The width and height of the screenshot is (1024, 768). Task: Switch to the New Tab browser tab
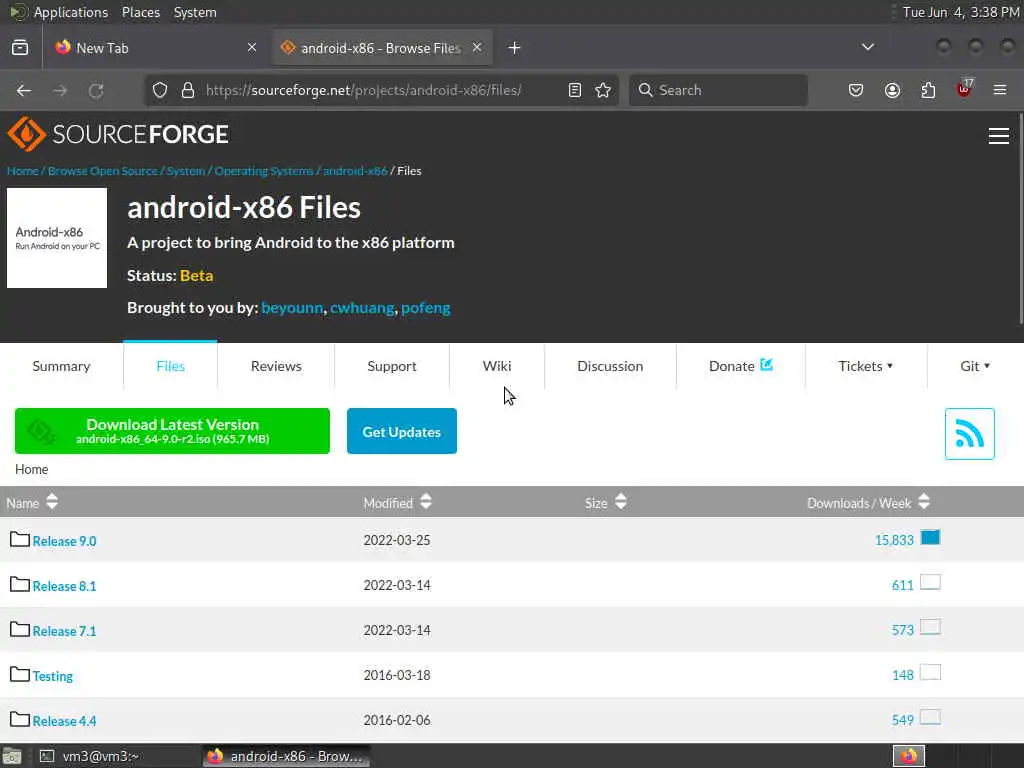(x=157, y=48)
